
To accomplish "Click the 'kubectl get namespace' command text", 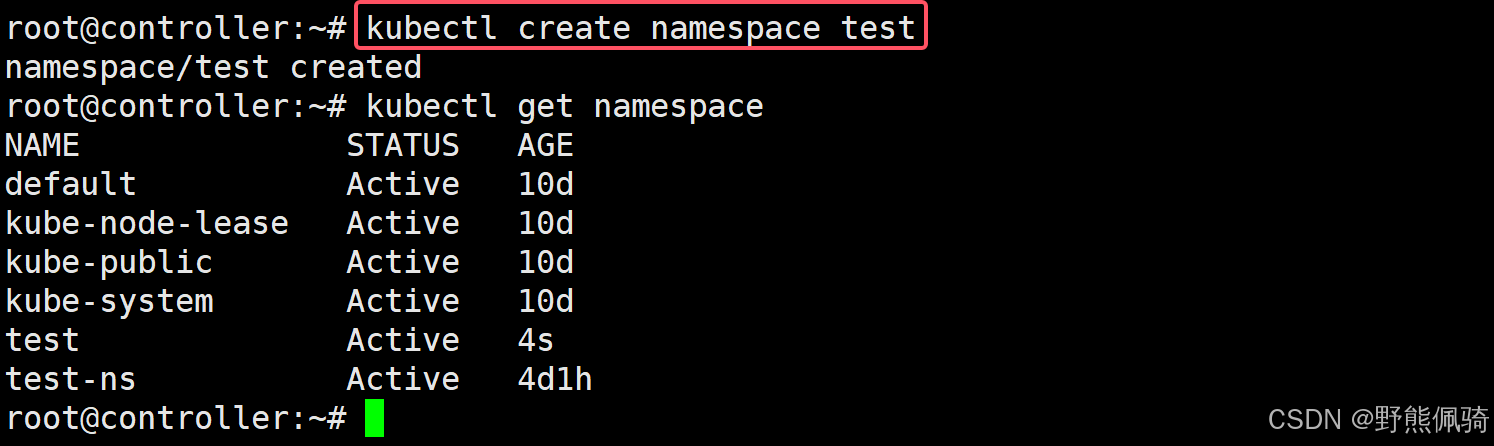I will click(x=565, y=106).
